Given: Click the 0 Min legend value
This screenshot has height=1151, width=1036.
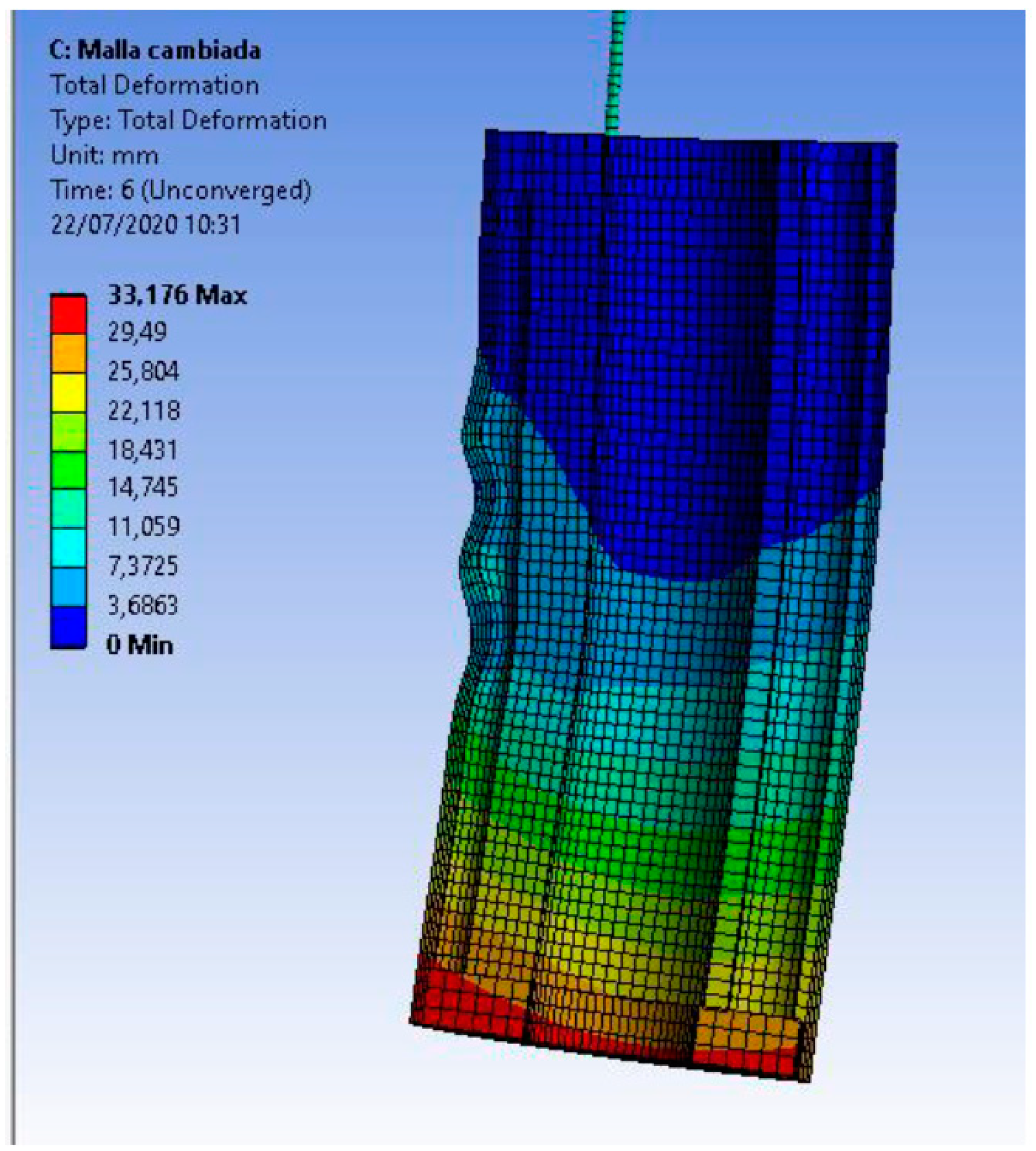Looking at the screenshot, I should (140, 645).
